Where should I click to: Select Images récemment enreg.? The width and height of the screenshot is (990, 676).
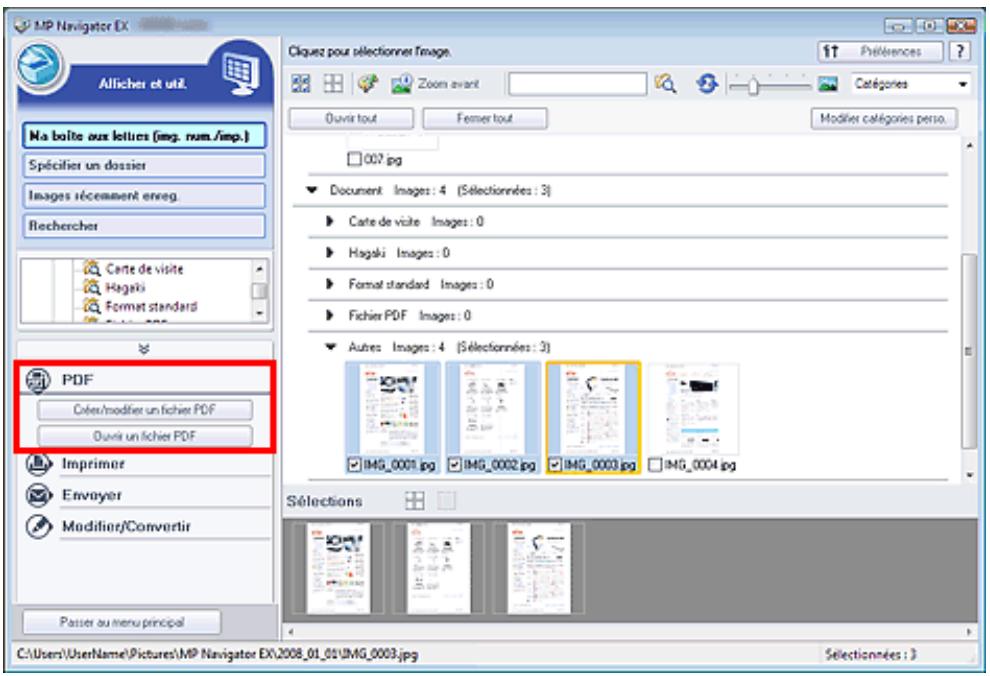point(144,196)
